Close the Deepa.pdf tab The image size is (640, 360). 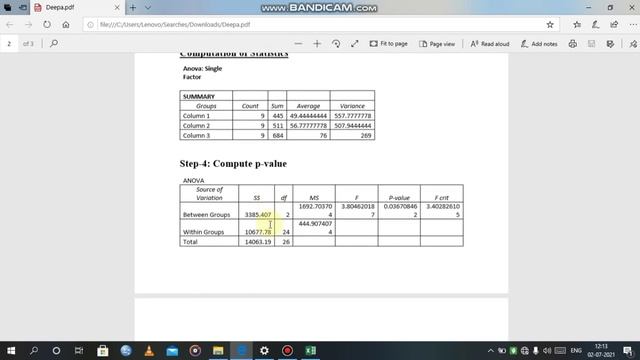pyautogui.click(x=117, y=7)
